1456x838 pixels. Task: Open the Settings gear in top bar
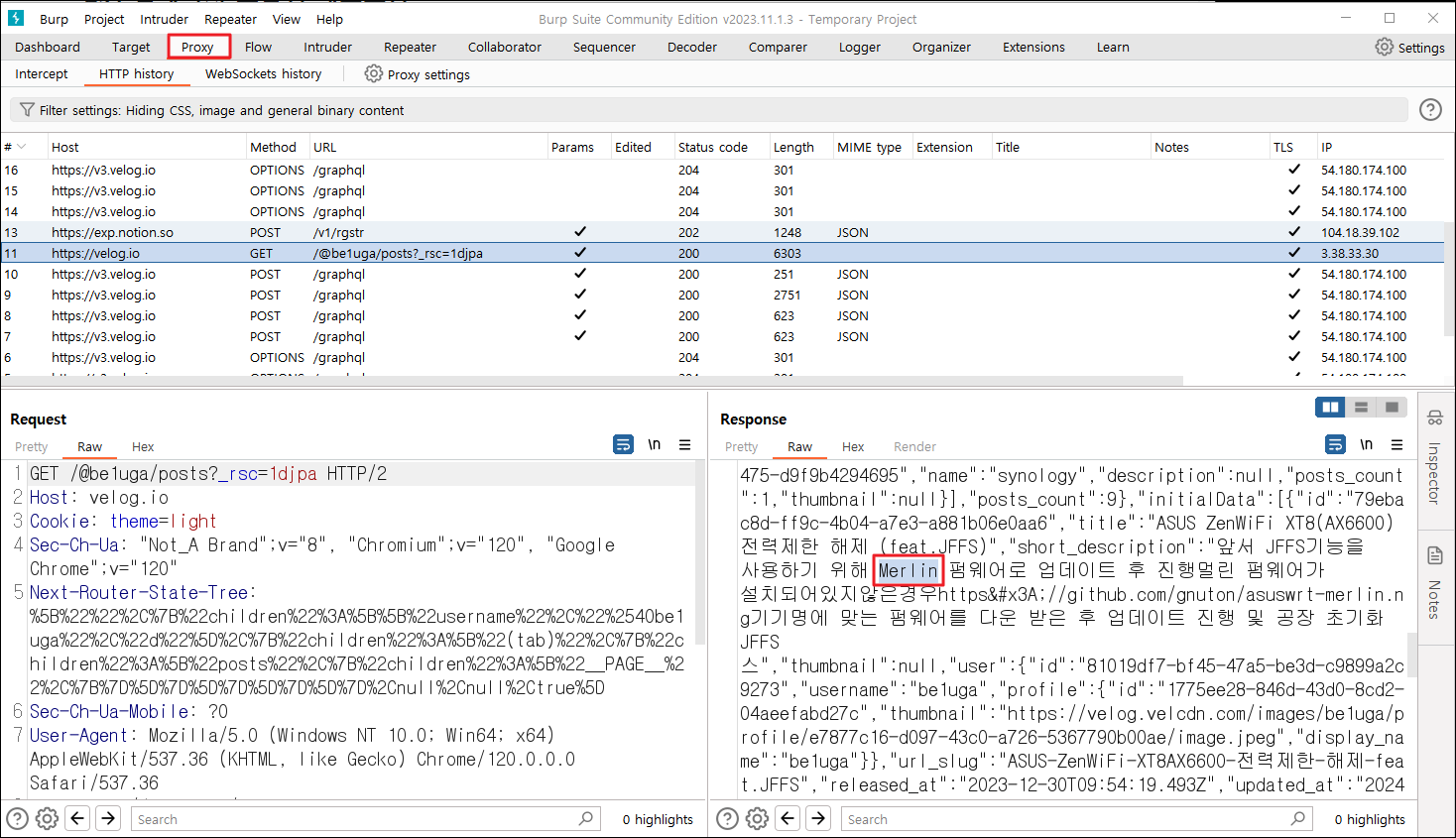(x=1384, y=47)
